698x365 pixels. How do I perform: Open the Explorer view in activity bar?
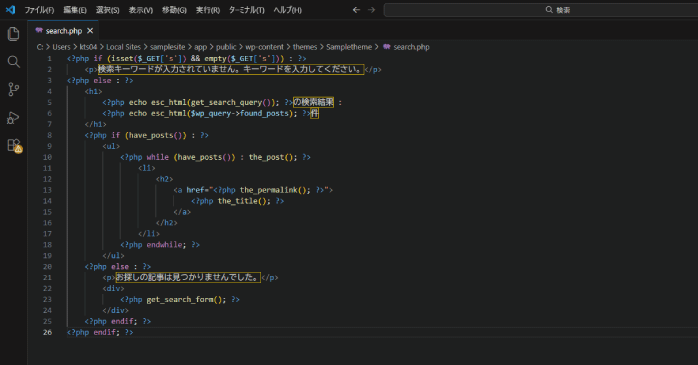(13, 34)
